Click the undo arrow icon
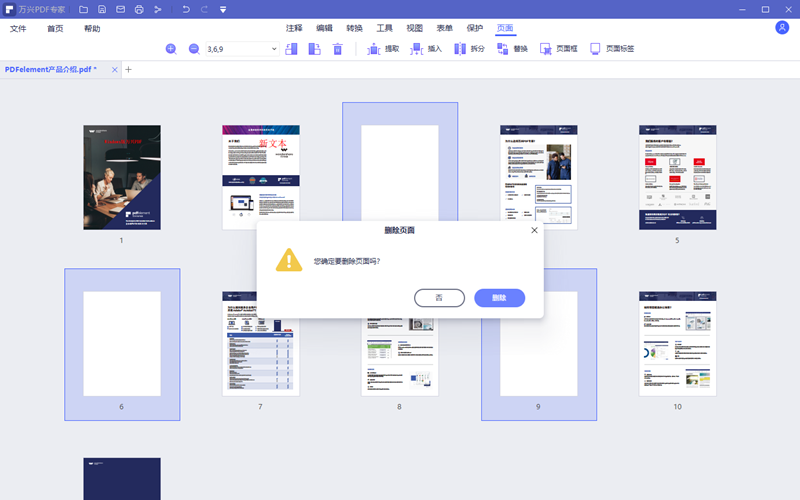Image resolution: width=800 pixels, height=500 pixels. (186, 9)
